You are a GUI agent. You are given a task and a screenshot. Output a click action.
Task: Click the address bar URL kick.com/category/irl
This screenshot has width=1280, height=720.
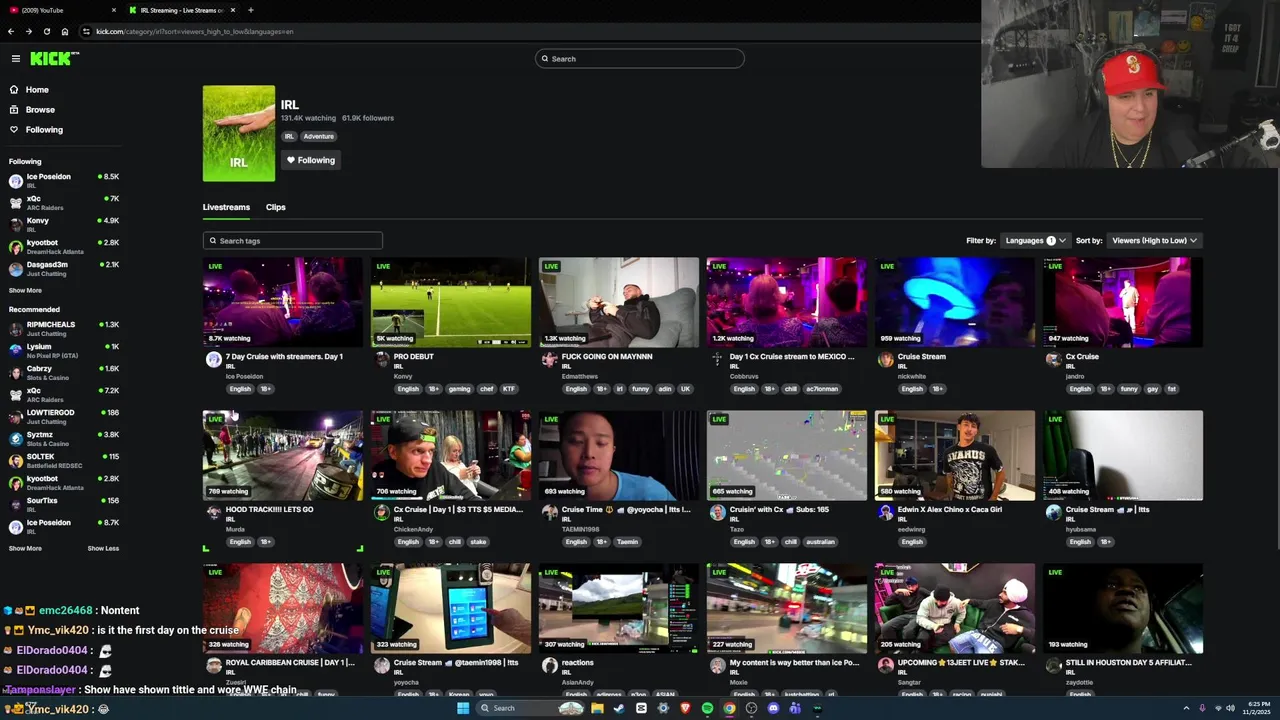point(195,31)
